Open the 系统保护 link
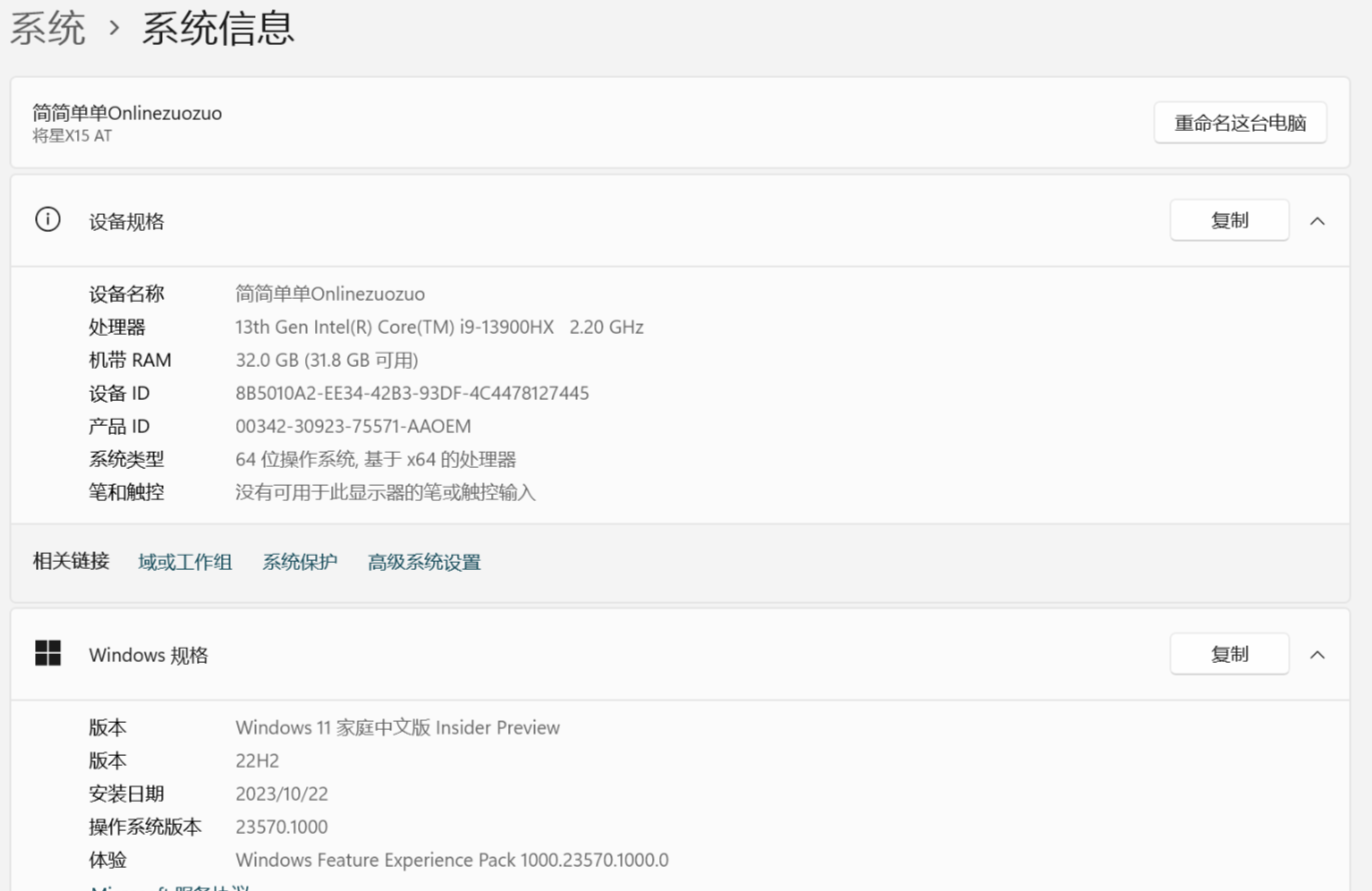Viewport: 1372px width, 891px height. pos(300,562)
